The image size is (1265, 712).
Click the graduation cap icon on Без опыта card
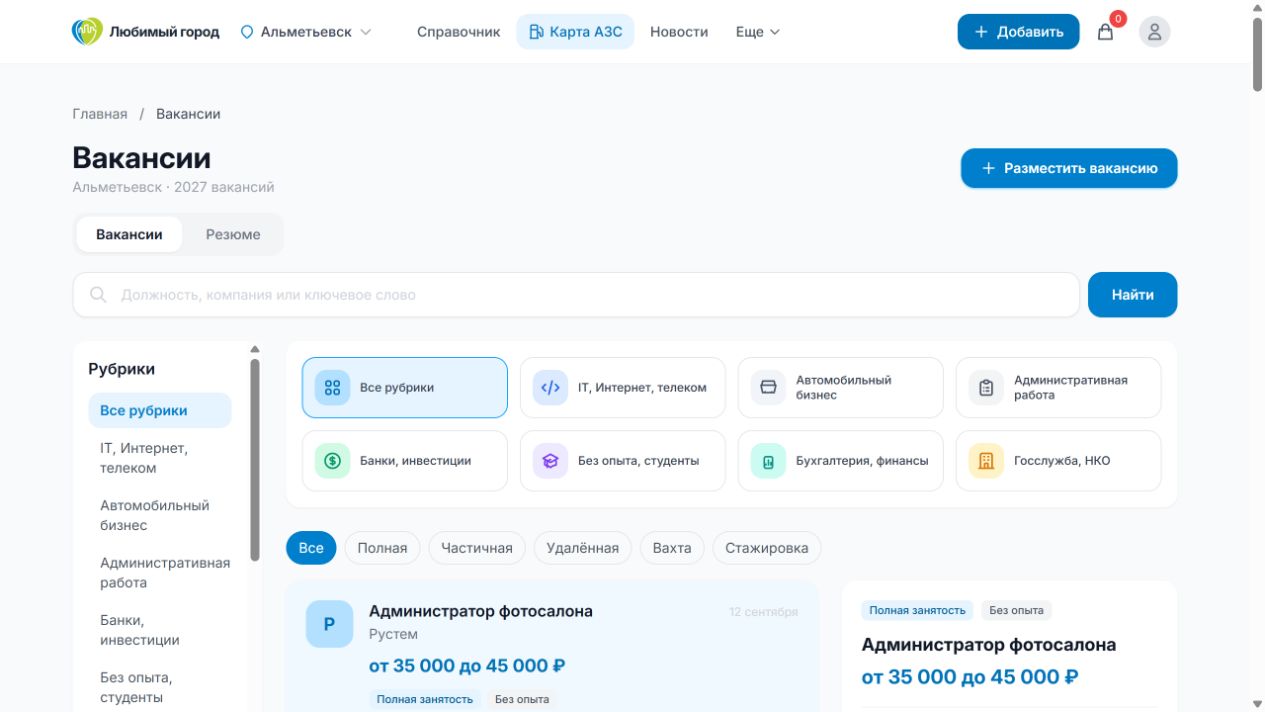click(x=550, y=461)
